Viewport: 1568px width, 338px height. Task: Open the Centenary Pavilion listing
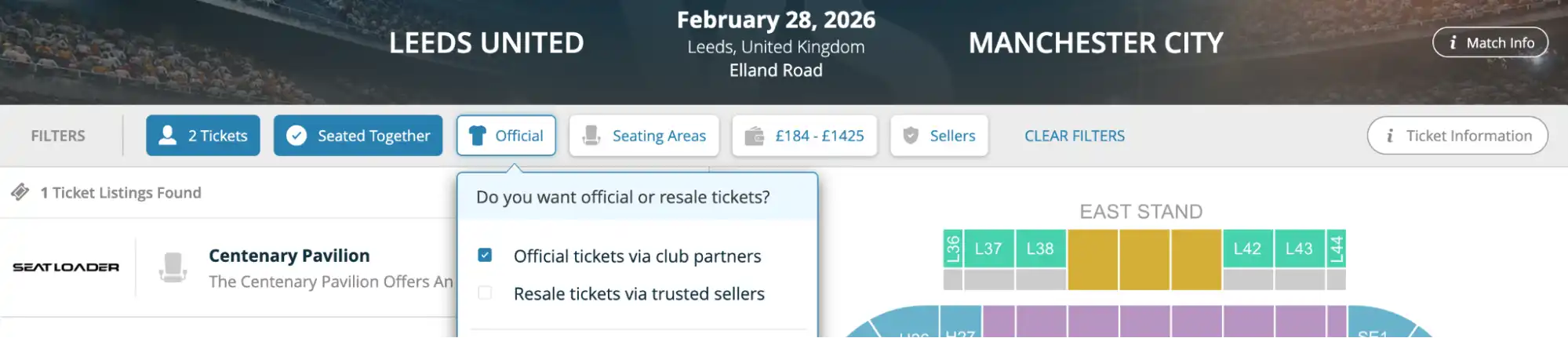point(289,256)
